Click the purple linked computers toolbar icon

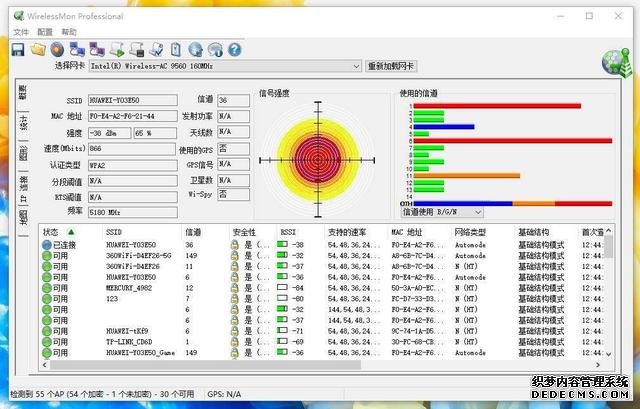[x=97, y=49]
